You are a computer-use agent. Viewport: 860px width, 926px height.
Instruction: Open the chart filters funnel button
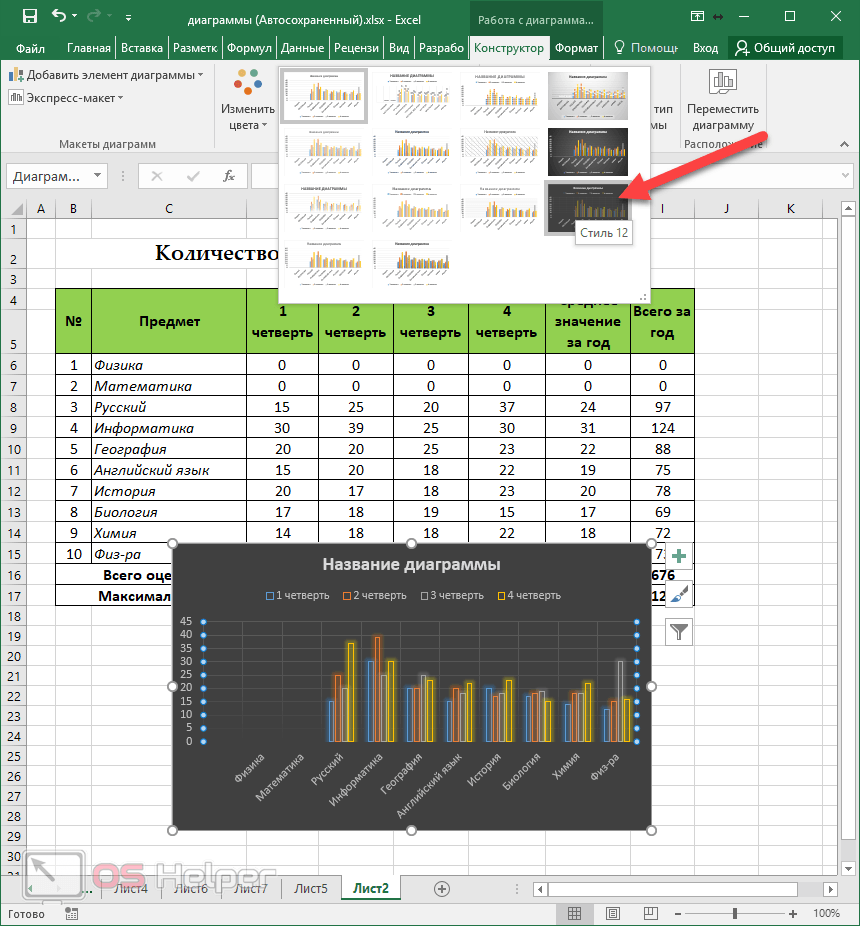(x=679, y=631)
